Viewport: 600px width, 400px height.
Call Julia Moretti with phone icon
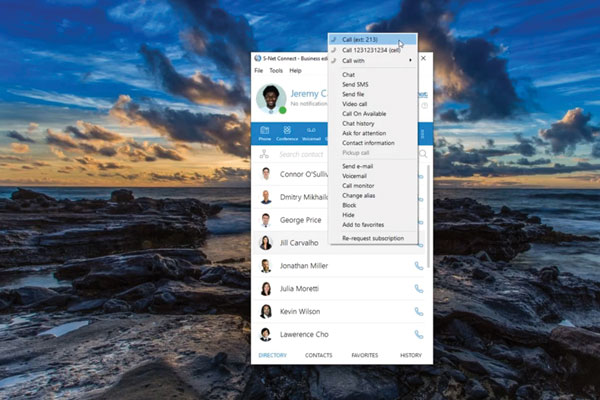419,289
